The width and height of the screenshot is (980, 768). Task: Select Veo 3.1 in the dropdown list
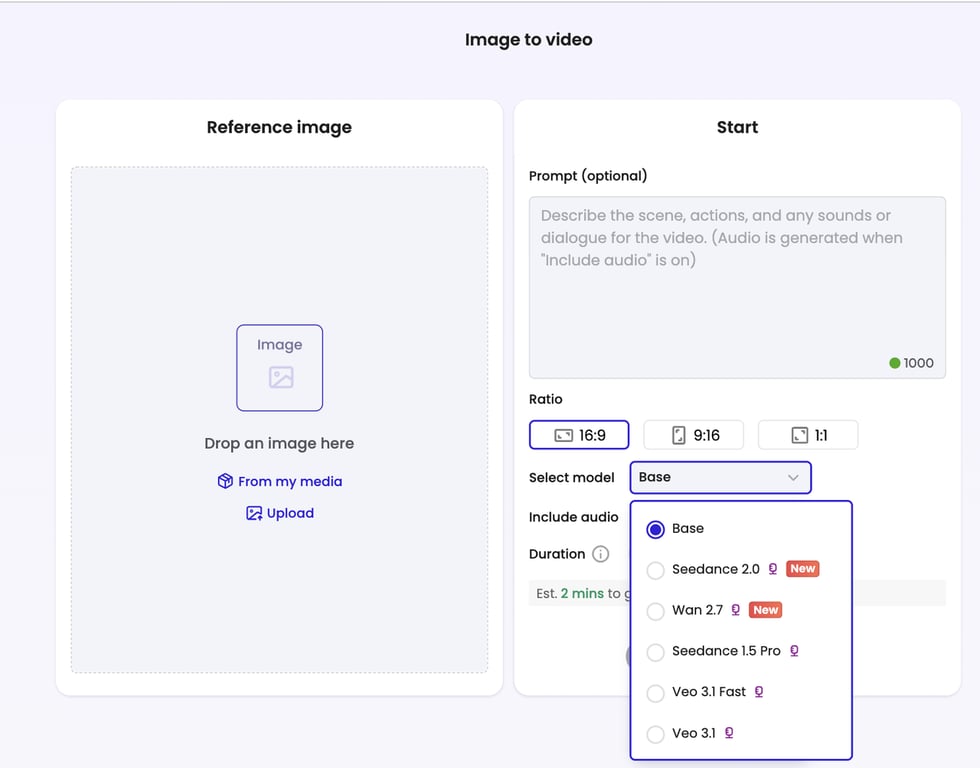tap(656, 734)
